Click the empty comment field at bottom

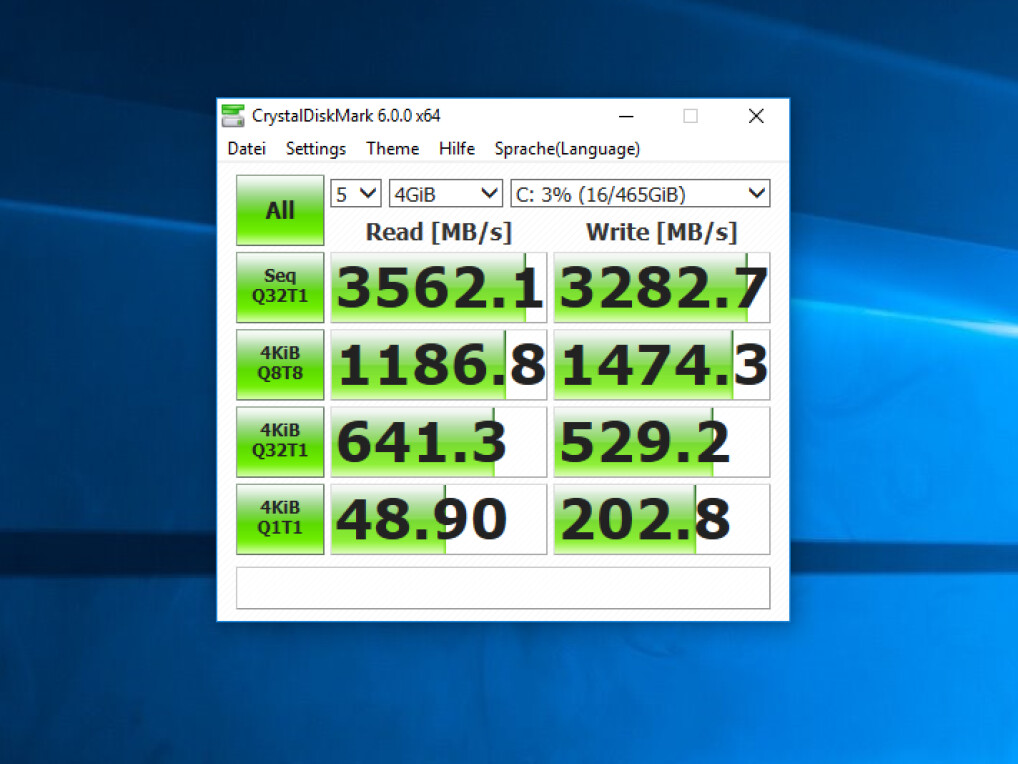click(x=503, y=588)
